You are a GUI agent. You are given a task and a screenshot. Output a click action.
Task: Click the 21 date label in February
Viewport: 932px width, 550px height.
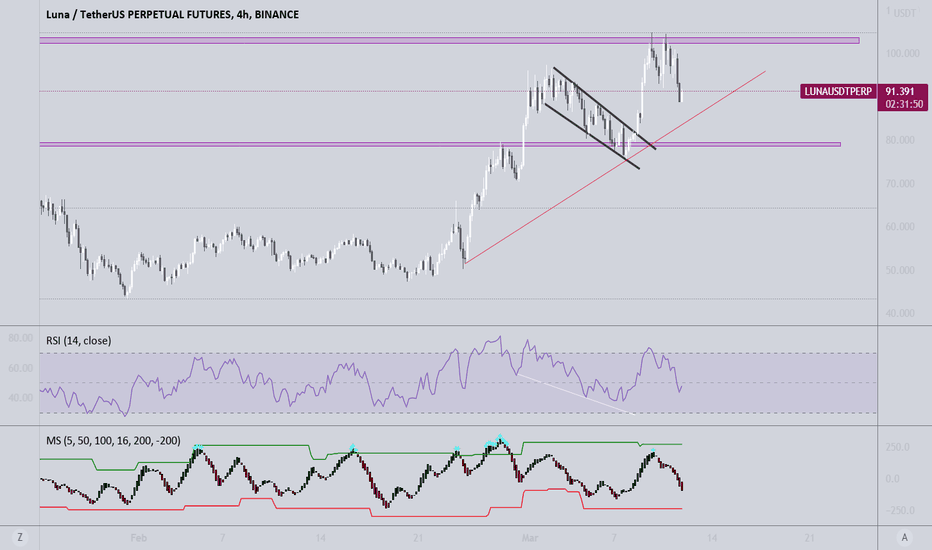click(418, 538)
